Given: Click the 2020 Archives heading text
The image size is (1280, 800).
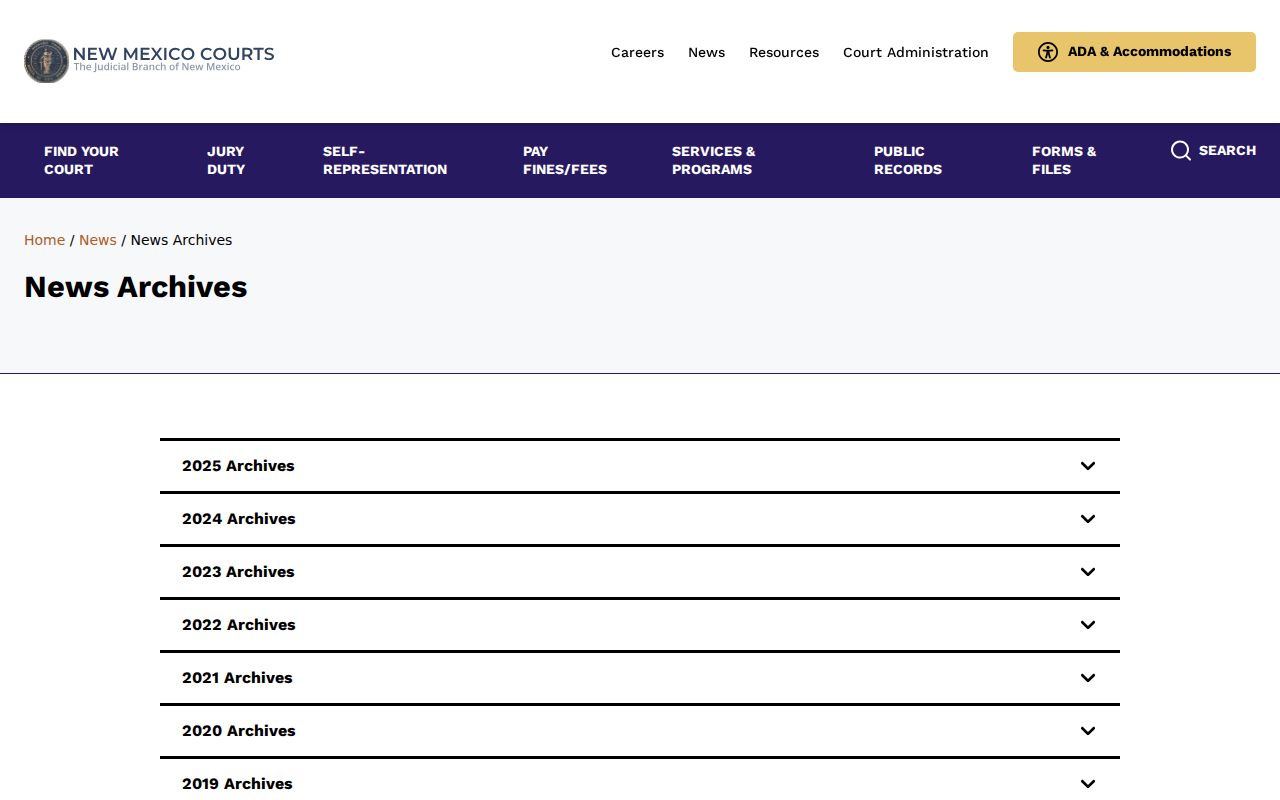Looking at the screenshot, I should click(x=239, y=731).
